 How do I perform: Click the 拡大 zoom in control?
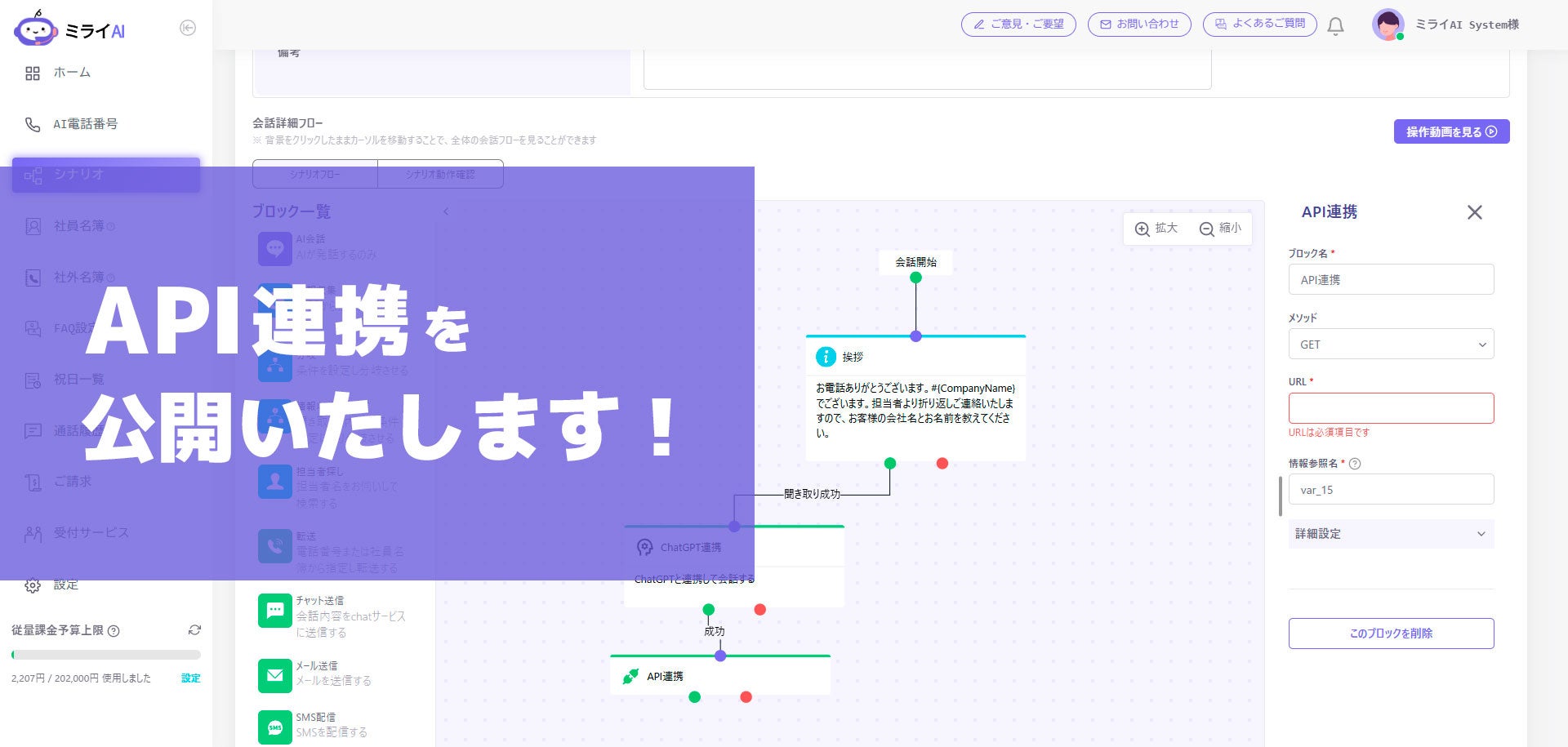(x=1156, y=229)
